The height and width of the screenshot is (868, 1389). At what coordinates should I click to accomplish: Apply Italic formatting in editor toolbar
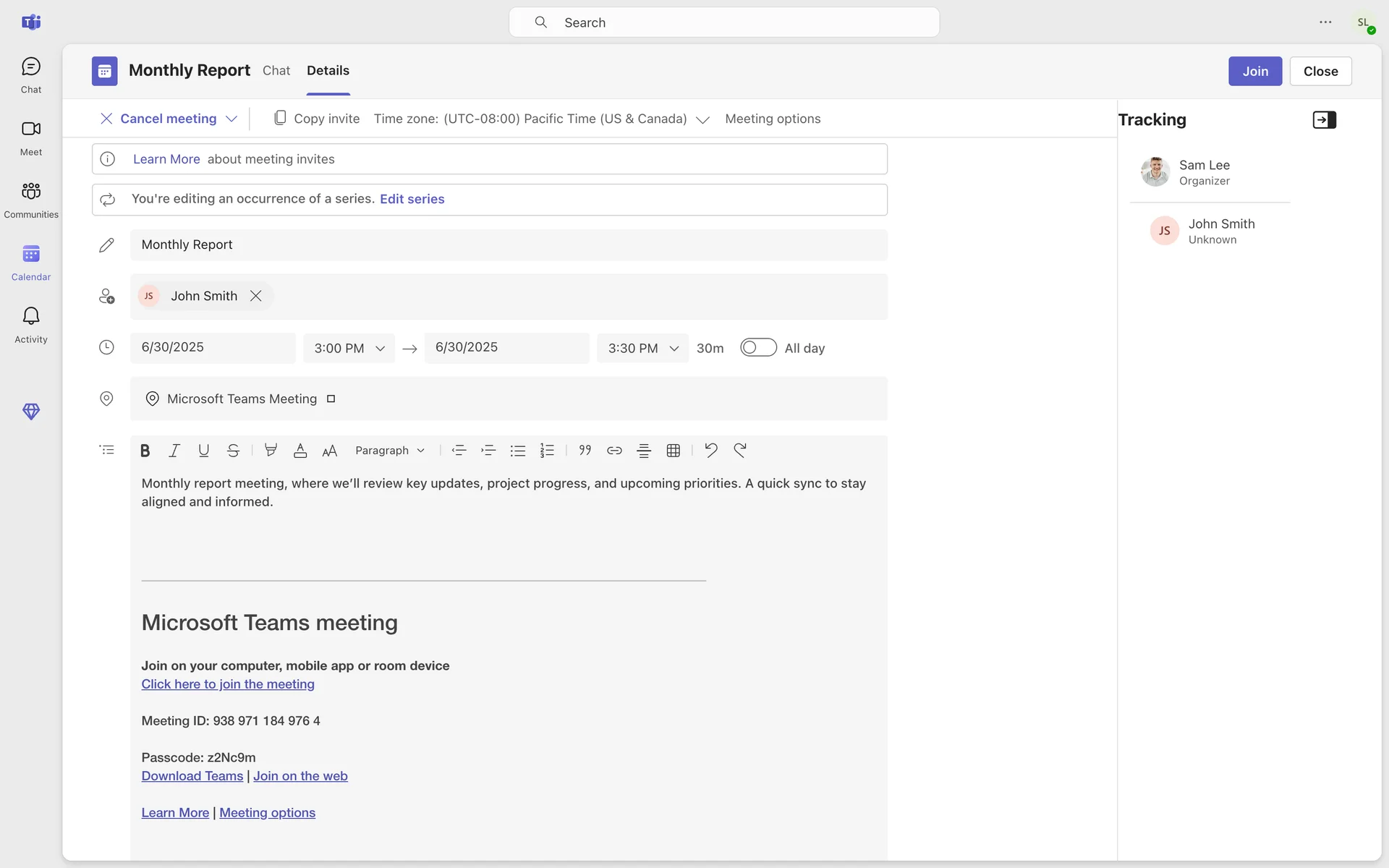[x=174, y=451]
